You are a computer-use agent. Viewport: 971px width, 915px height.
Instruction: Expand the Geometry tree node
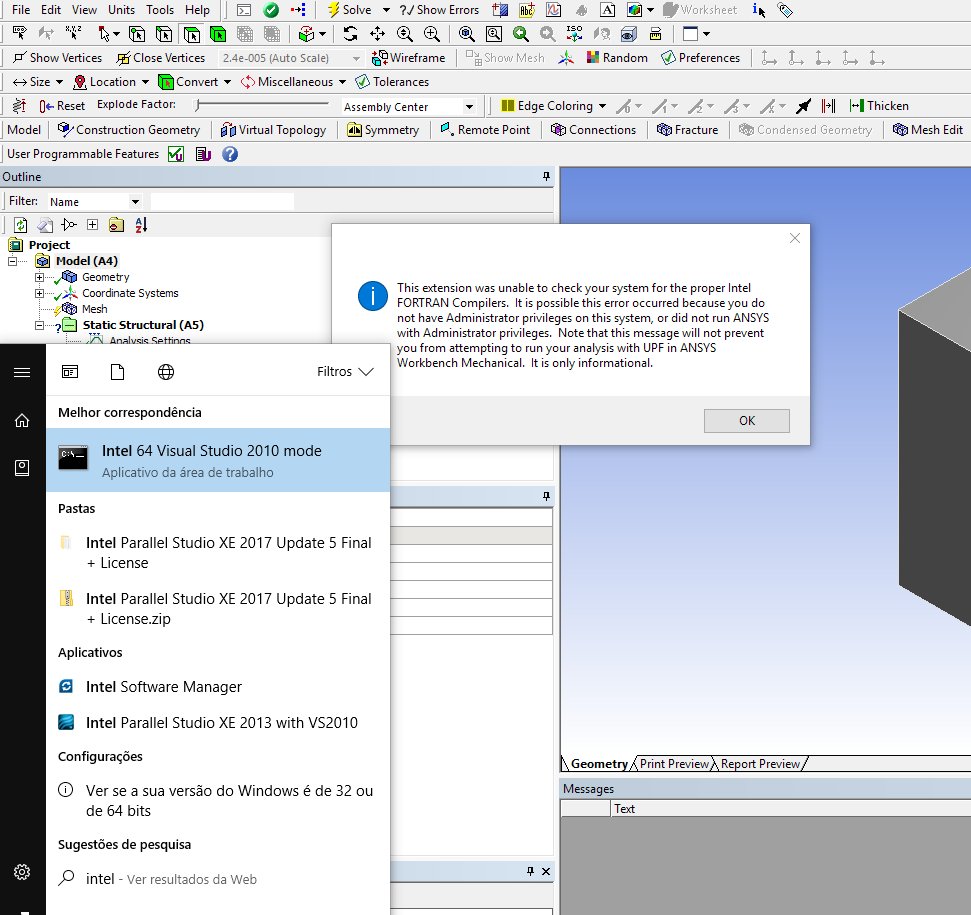[40, 277]
